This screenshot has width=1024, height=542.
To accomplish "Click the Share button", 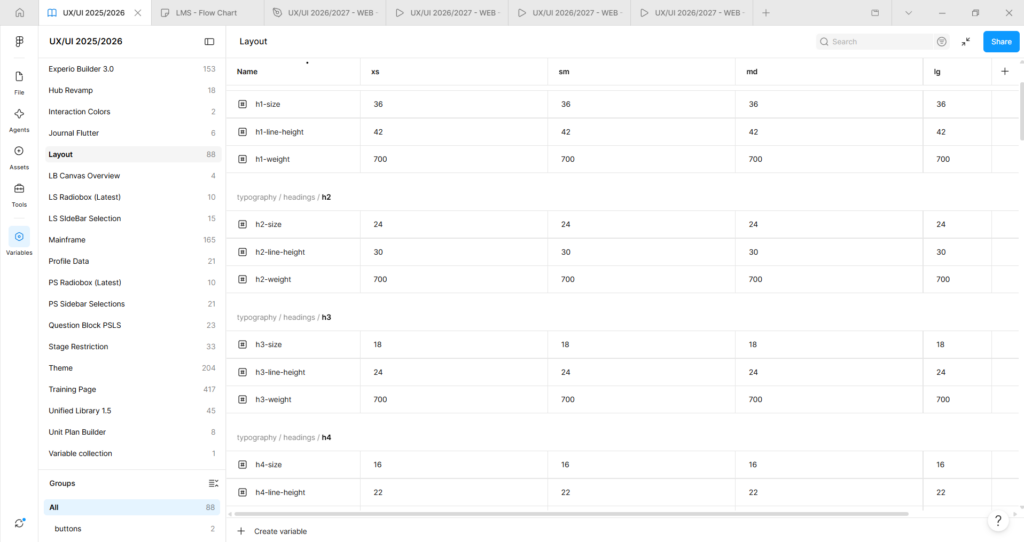I will coord(1000,41).
